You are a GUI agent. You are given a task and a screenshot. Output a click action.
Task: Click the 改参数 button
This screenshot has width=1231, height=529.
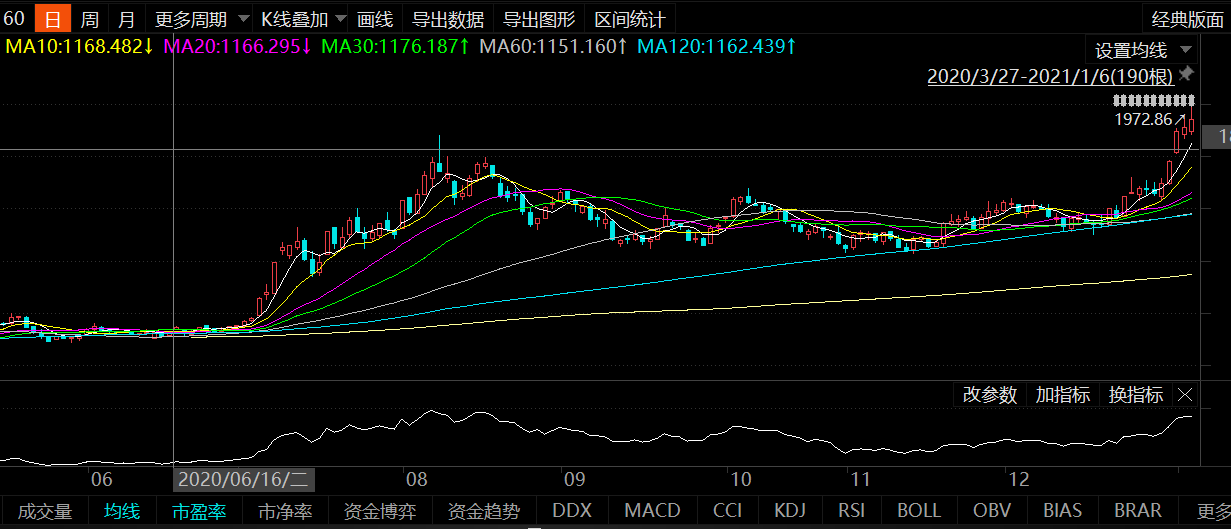989,395
